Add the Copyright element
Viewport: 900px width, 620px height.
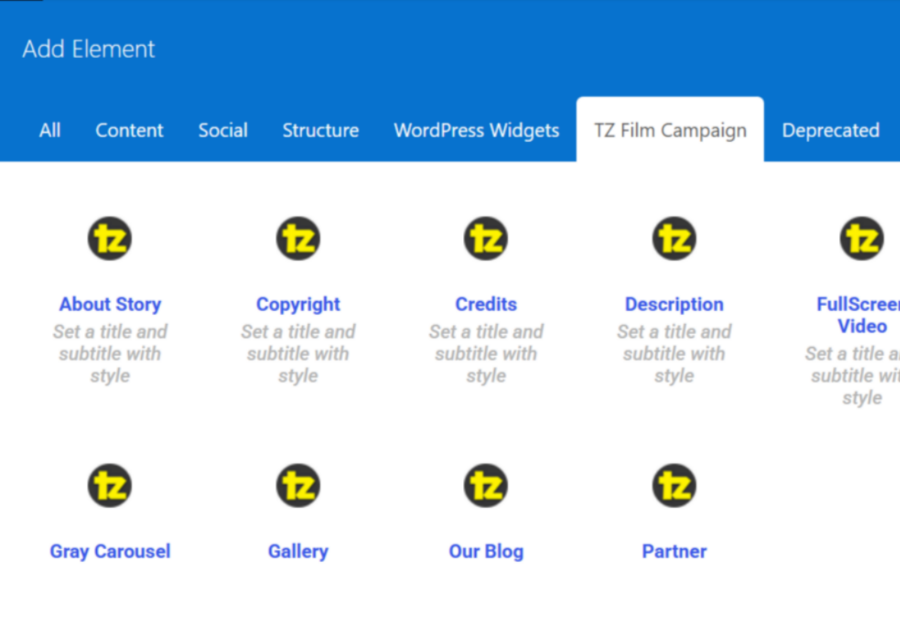[x=298, y=304]
